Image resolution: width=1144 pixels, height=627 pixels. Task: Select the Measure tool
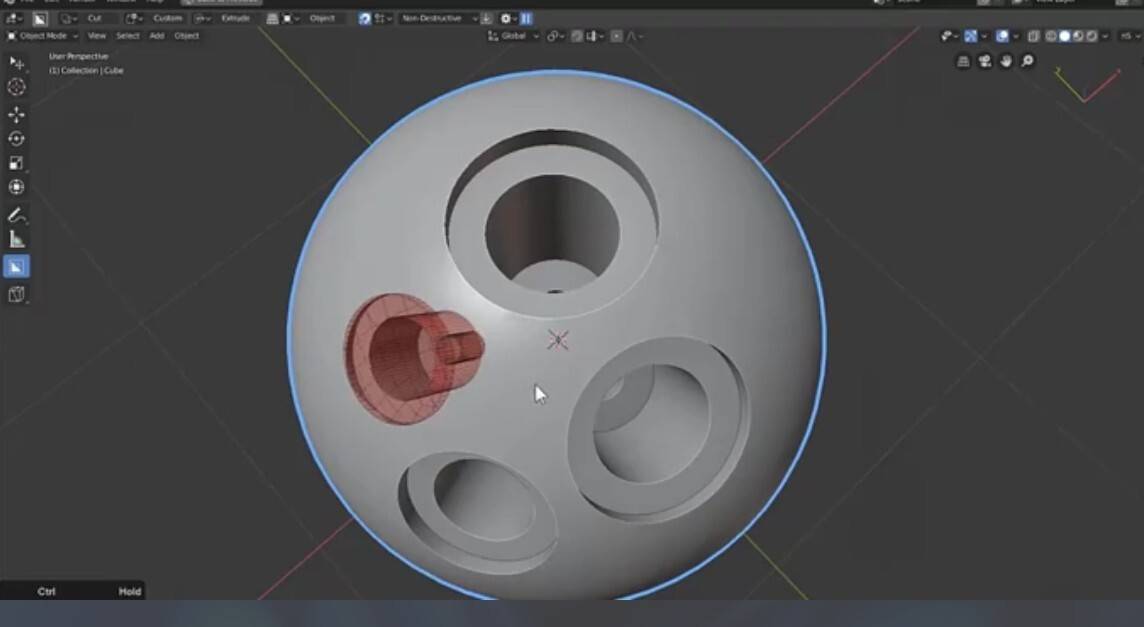15,238
